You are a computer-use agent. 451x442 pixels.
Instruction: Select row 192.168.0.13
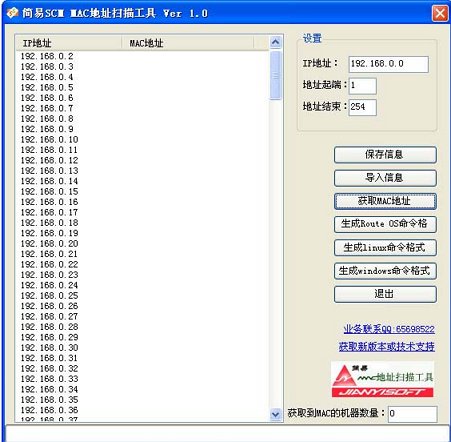click(142, 171)
